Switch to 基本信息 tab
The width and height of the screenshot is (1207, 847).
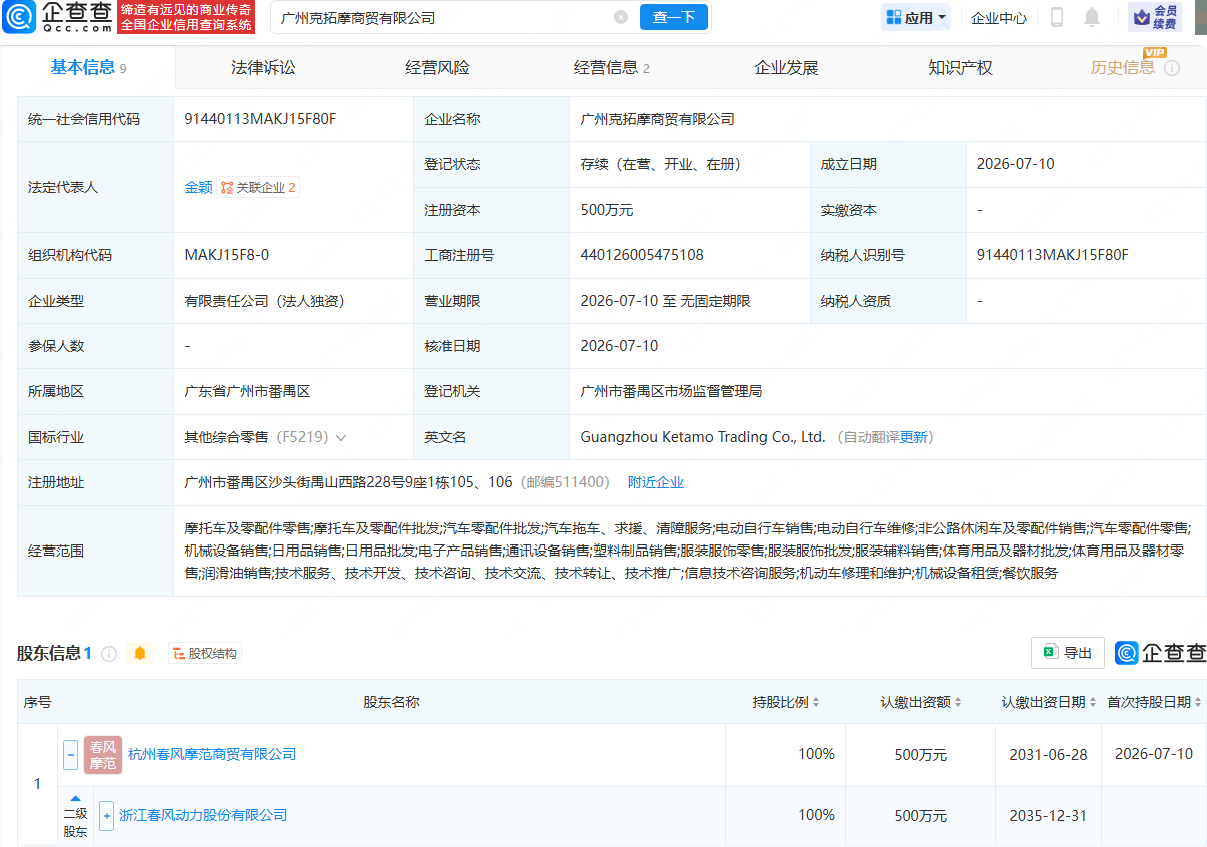(x=88, y=67)
